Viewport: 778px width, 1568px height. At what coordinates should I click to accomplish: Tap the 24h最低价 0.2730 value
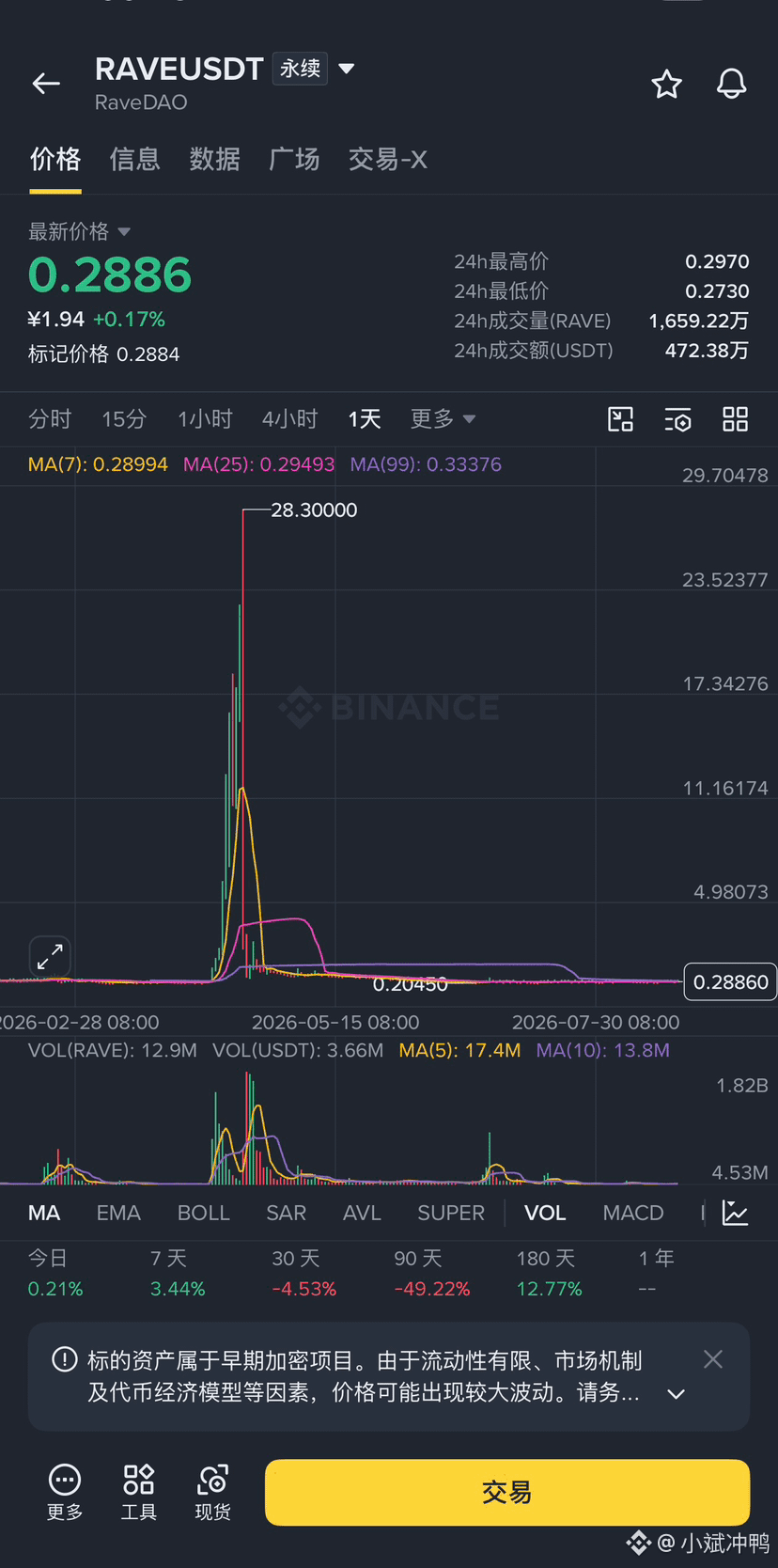point(717,291)
